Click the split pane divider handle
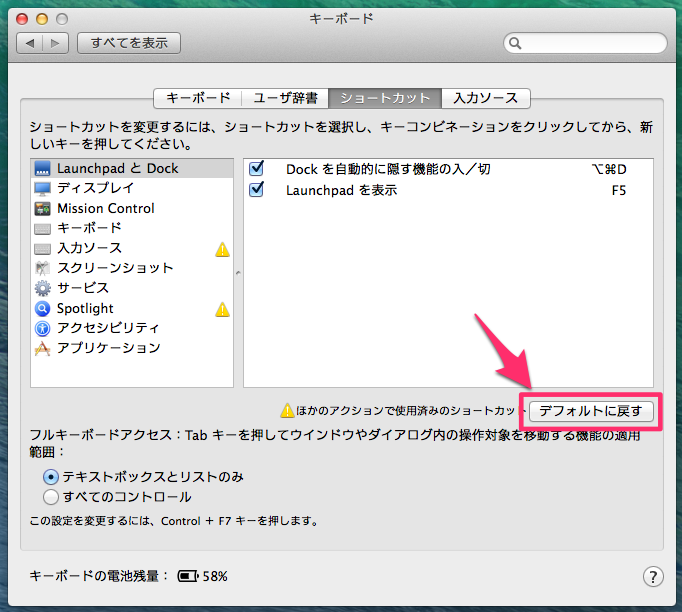 (x=238, y=273)
